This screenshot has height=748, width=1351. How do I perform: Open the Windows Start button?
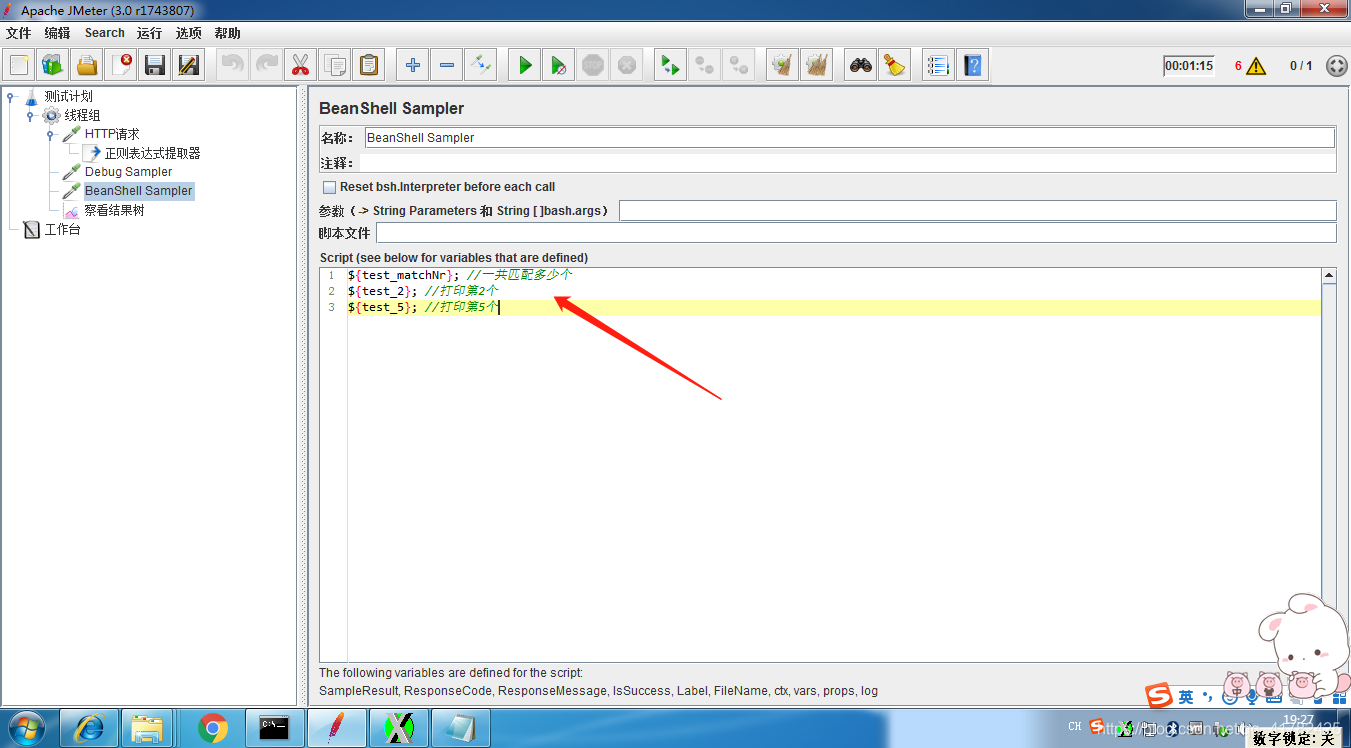[x=27, y=728]
